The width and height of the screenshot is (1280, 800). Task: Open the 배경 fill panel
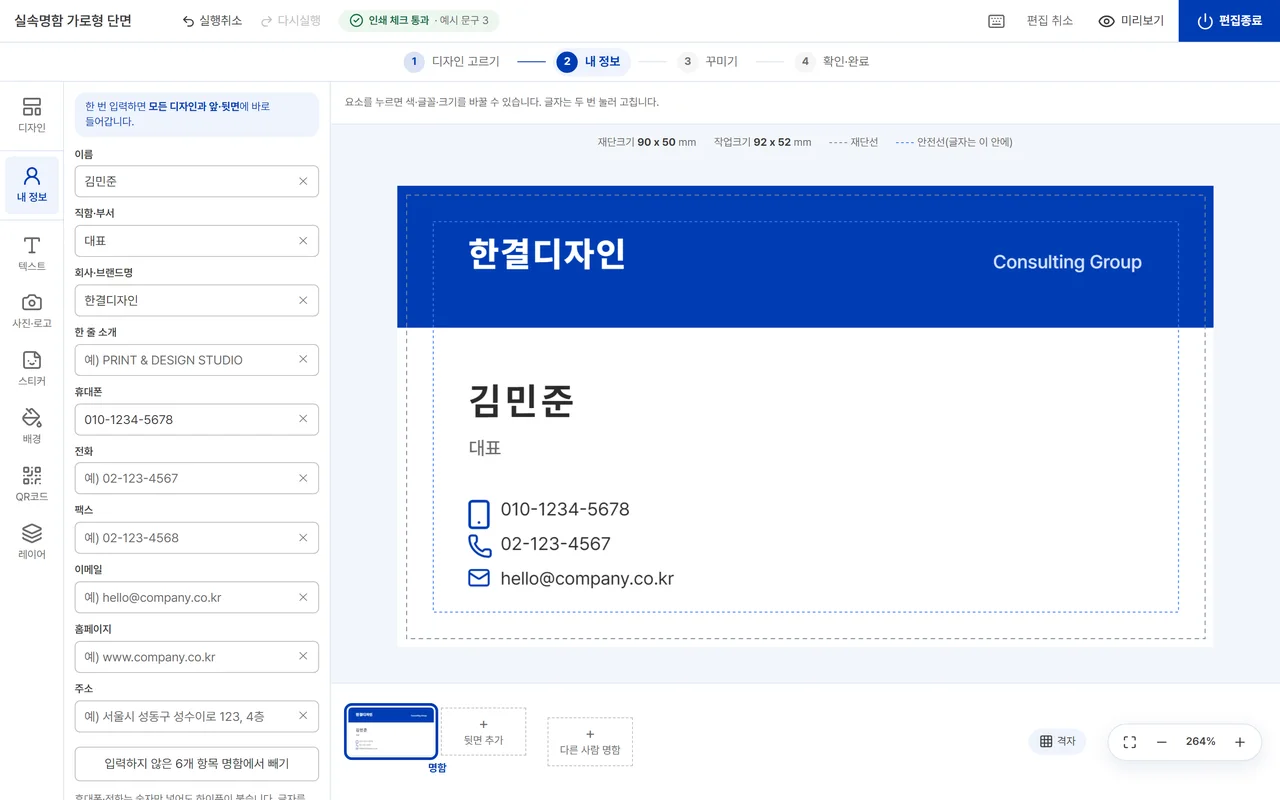tap(32, 426)
